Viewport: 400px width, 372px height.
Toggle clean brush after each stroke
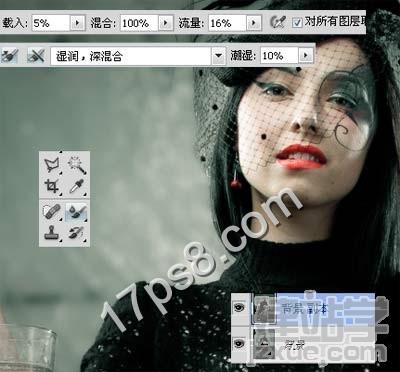(x=36, y=56)
